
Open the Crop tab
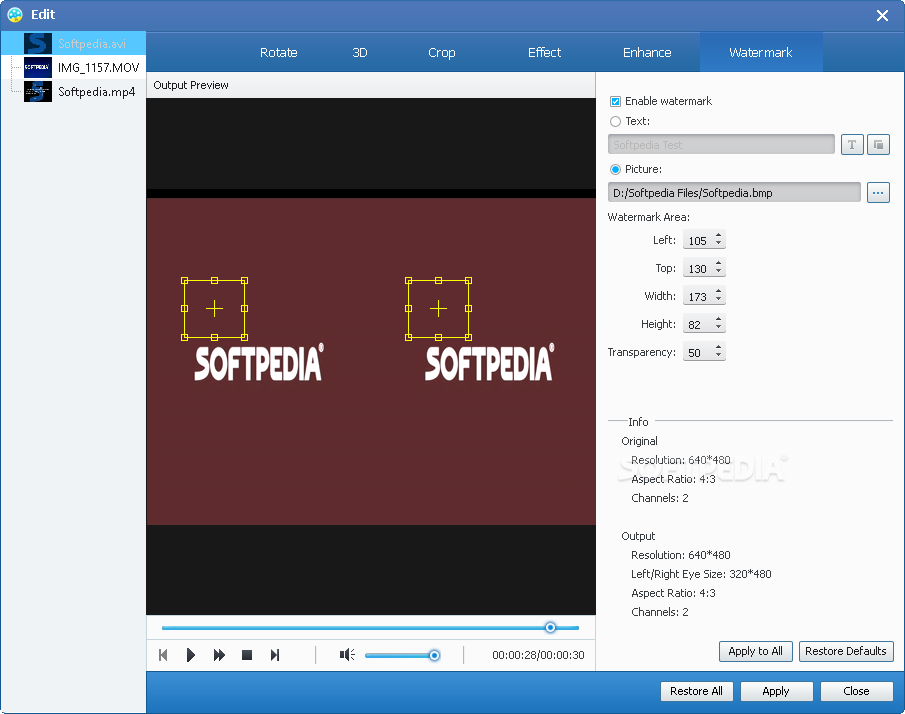pyautogui.click(x=442, y=53)
